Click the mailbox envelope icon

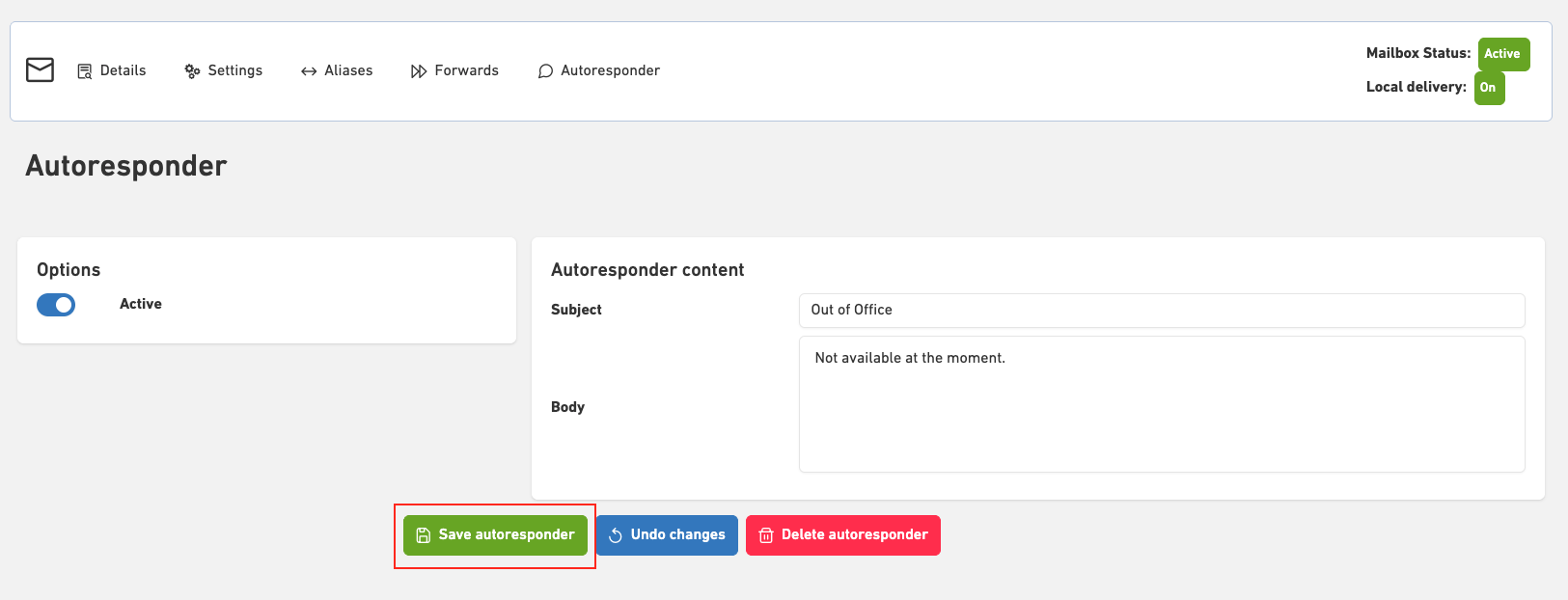click(x=40, y=70)
